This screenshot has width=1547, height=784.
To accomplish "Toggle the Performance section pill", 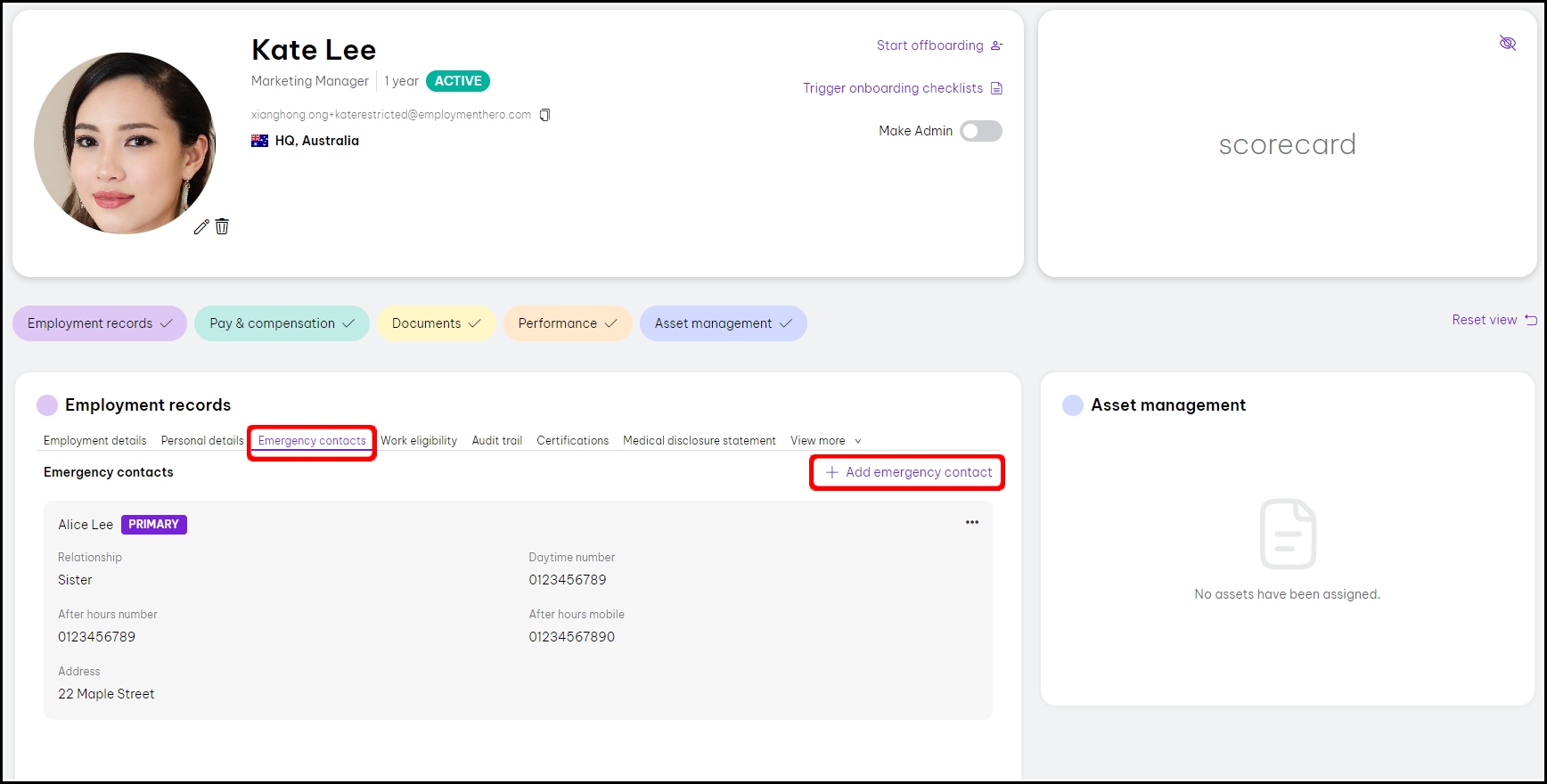I will coord(568,323).
